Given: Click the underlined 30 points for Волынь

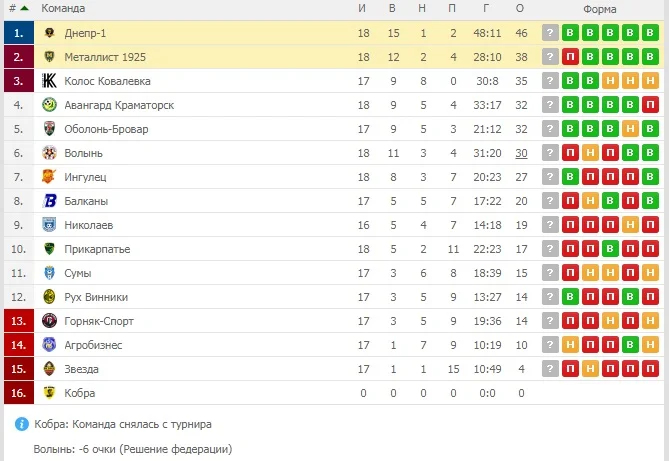Looking at the screenshot, I should coord(521,153).
